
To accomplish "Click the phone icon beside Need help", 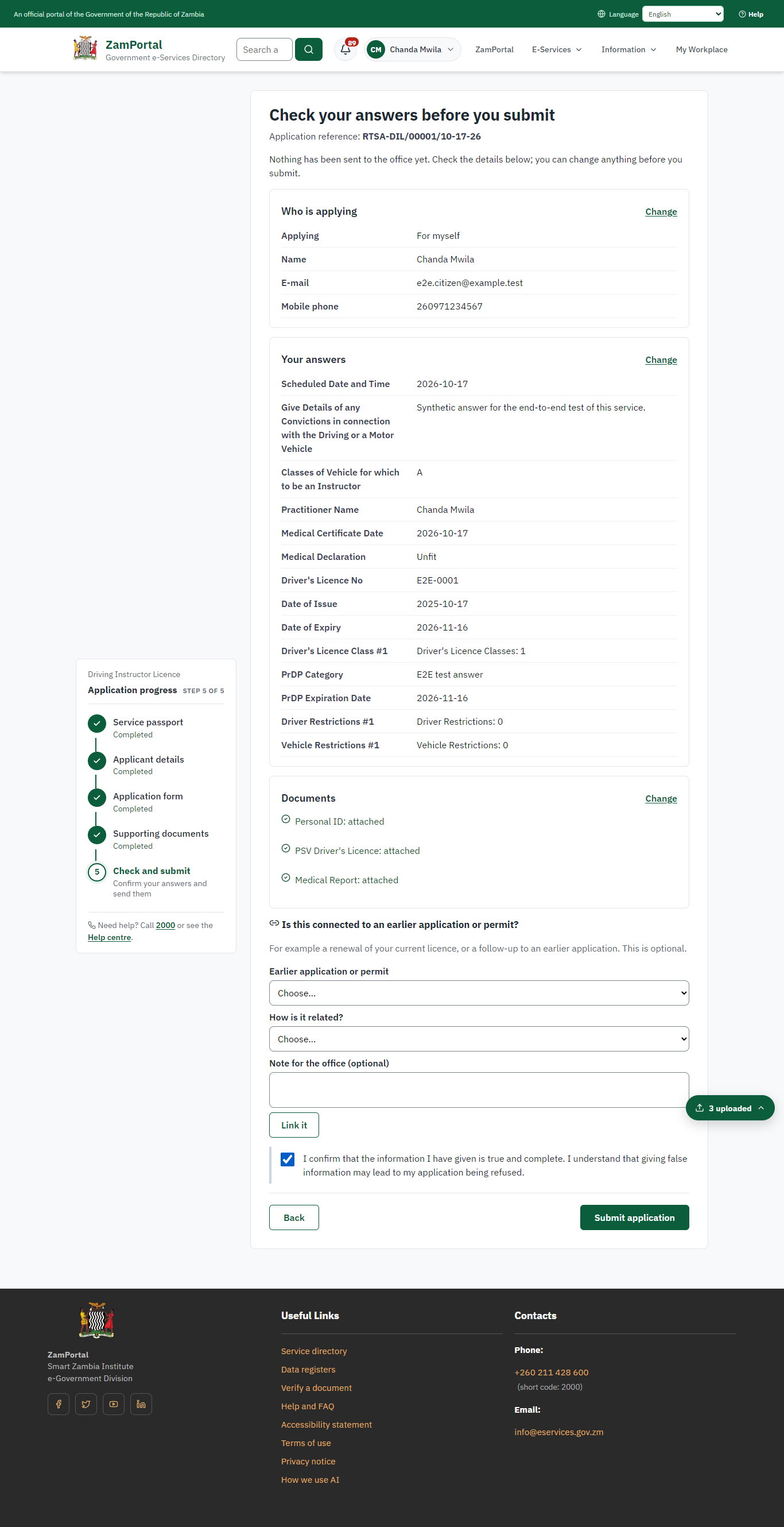I will click(x=91, y=925).
